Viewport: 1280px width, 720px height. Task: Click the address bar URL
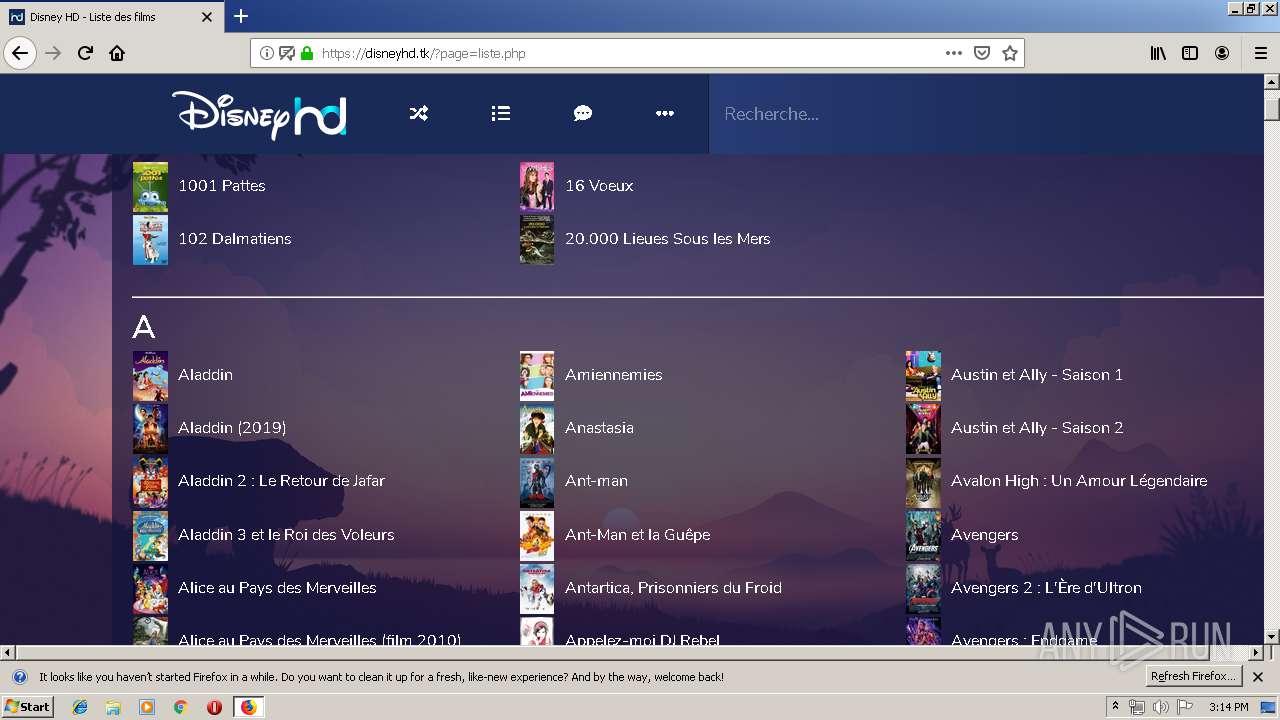point(423,53)
